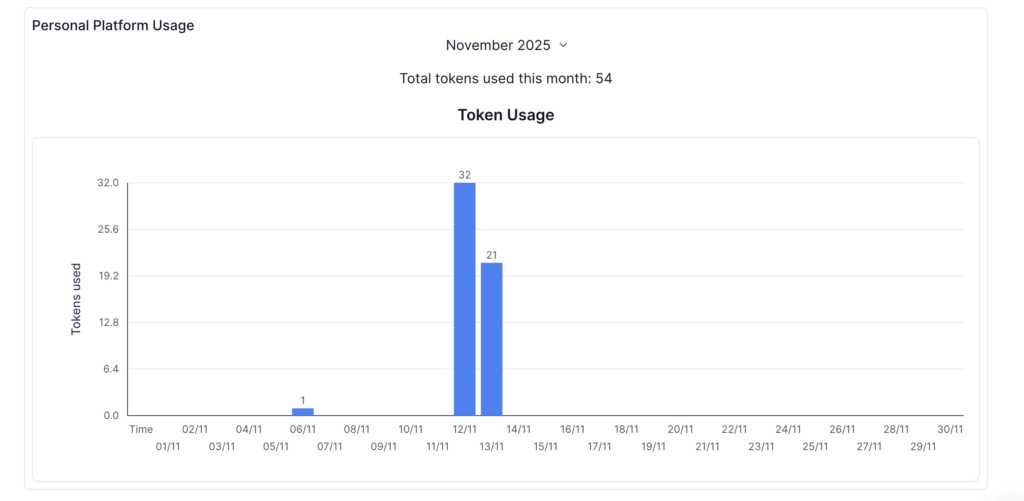Screen dimensions: 1024x501
Task: Click the 25/11 date tick label
Action: tap(815, 446)
